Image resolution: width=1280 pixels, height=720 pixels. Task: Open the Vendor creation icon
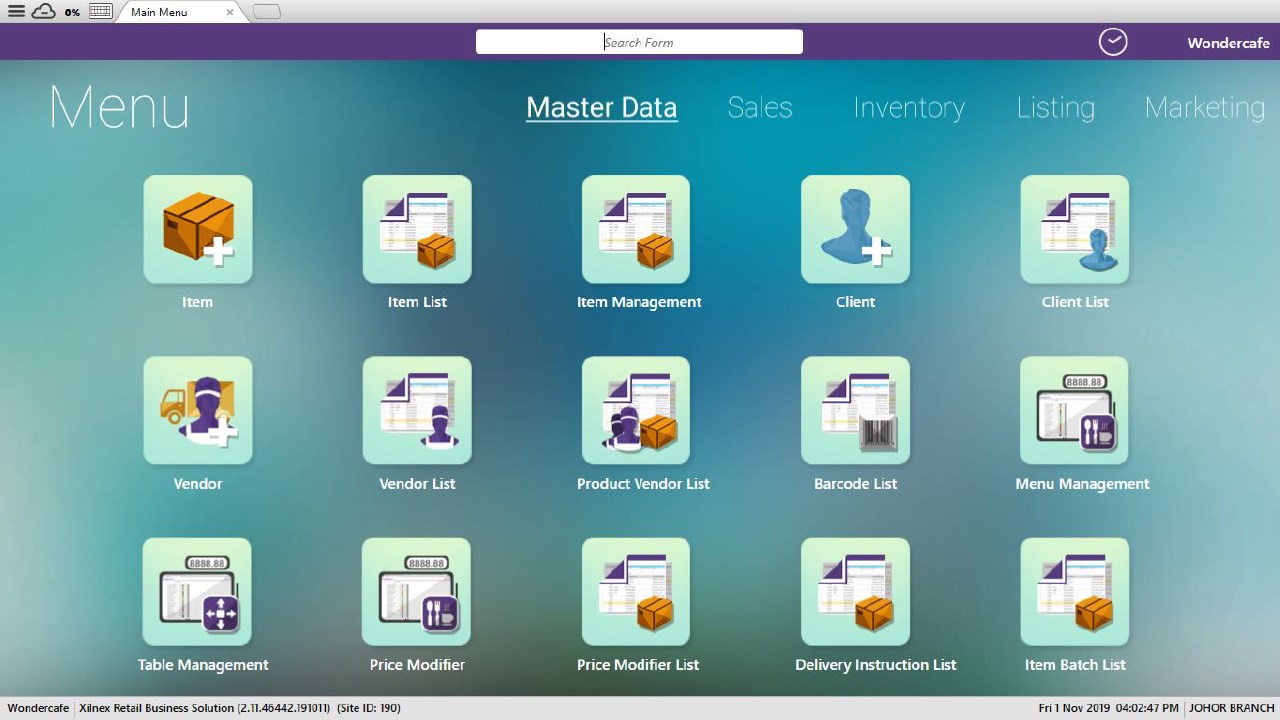pyautogui.click(x=198, y=411)
